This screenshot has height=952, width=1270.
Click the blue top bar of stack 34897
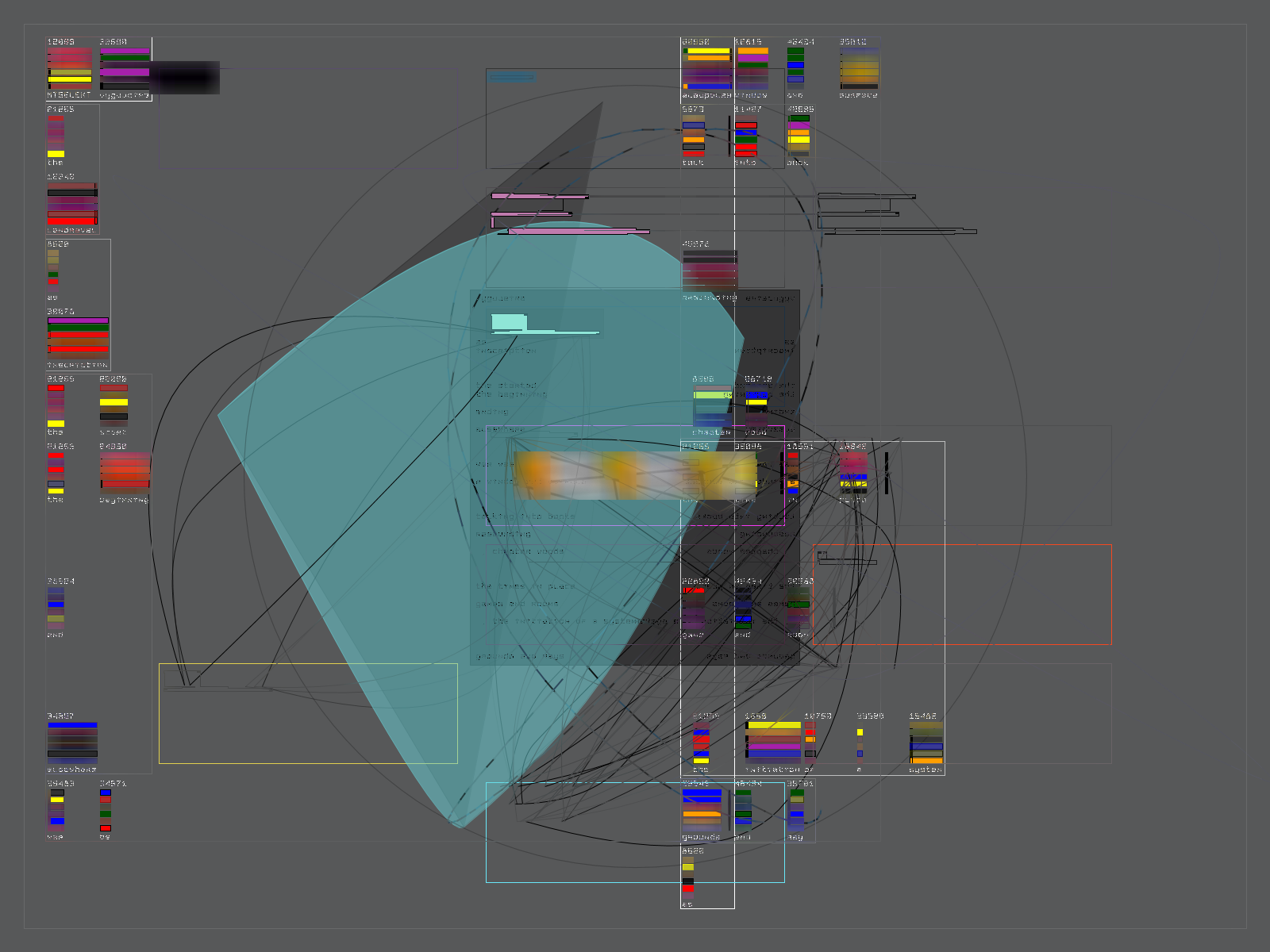(72, 725)
